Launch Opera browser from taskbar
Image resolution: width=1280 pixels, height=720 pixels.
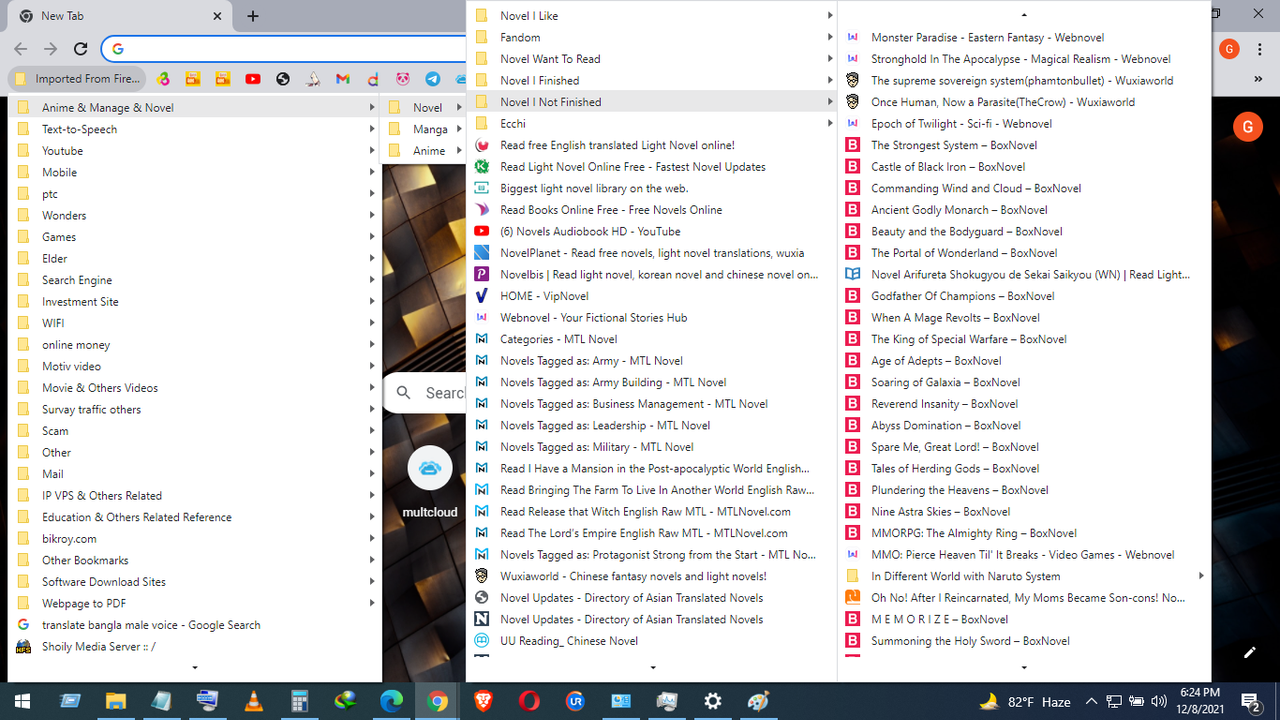529,701
